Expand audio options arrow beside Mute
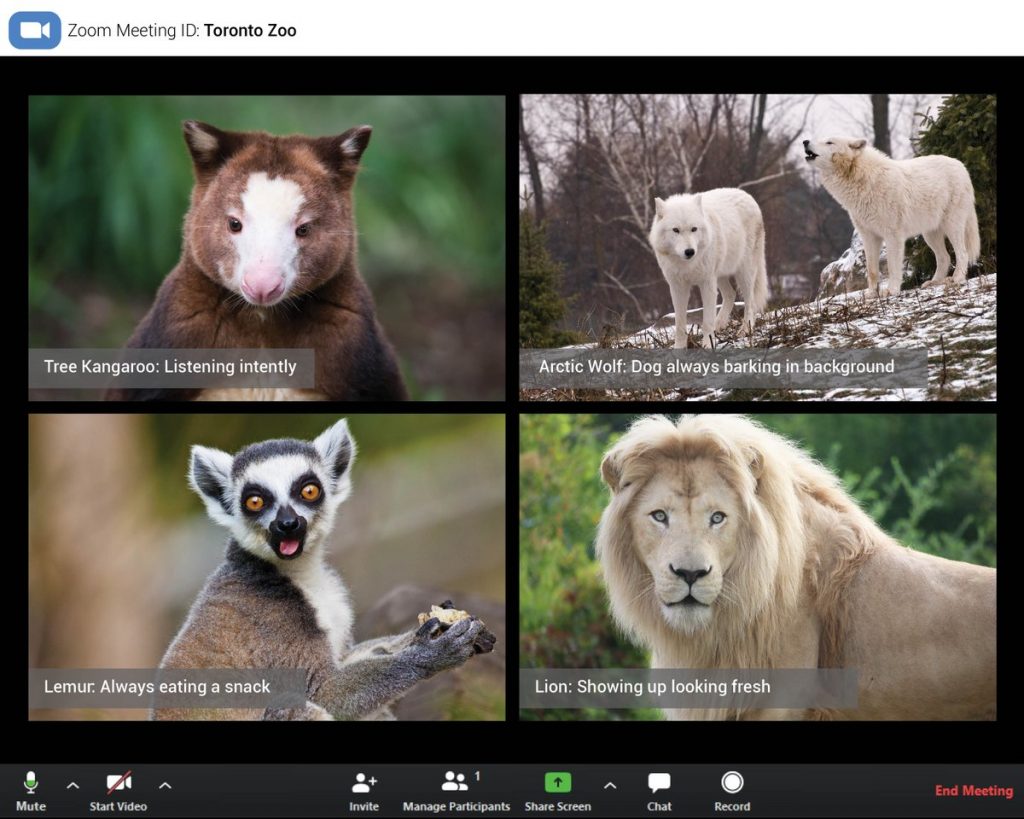The width and height of the screenshot is (1024, 819). click(72, 785)
